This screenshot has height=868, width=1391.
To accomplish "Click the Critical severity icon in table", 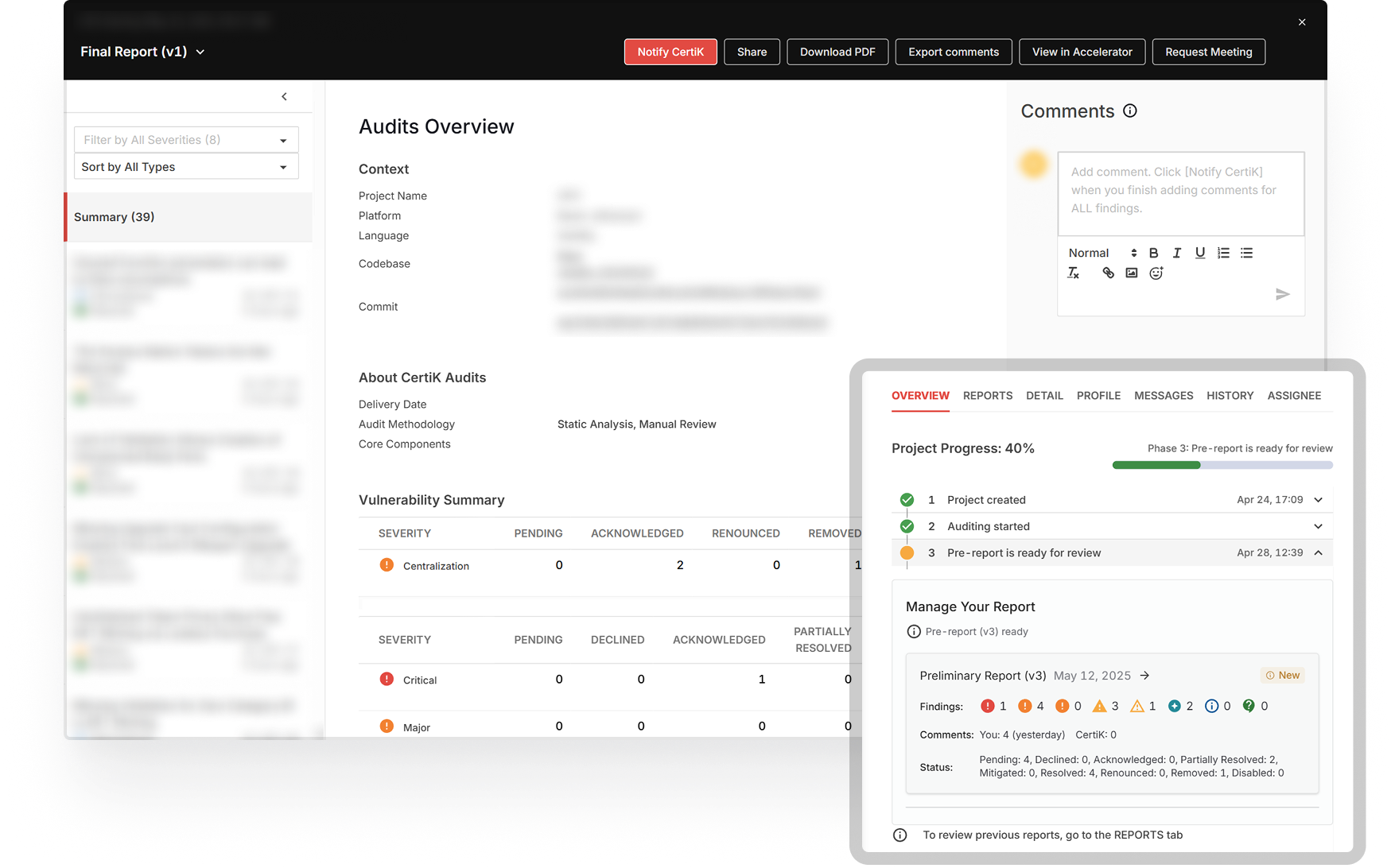I will [x=387, y=680].
